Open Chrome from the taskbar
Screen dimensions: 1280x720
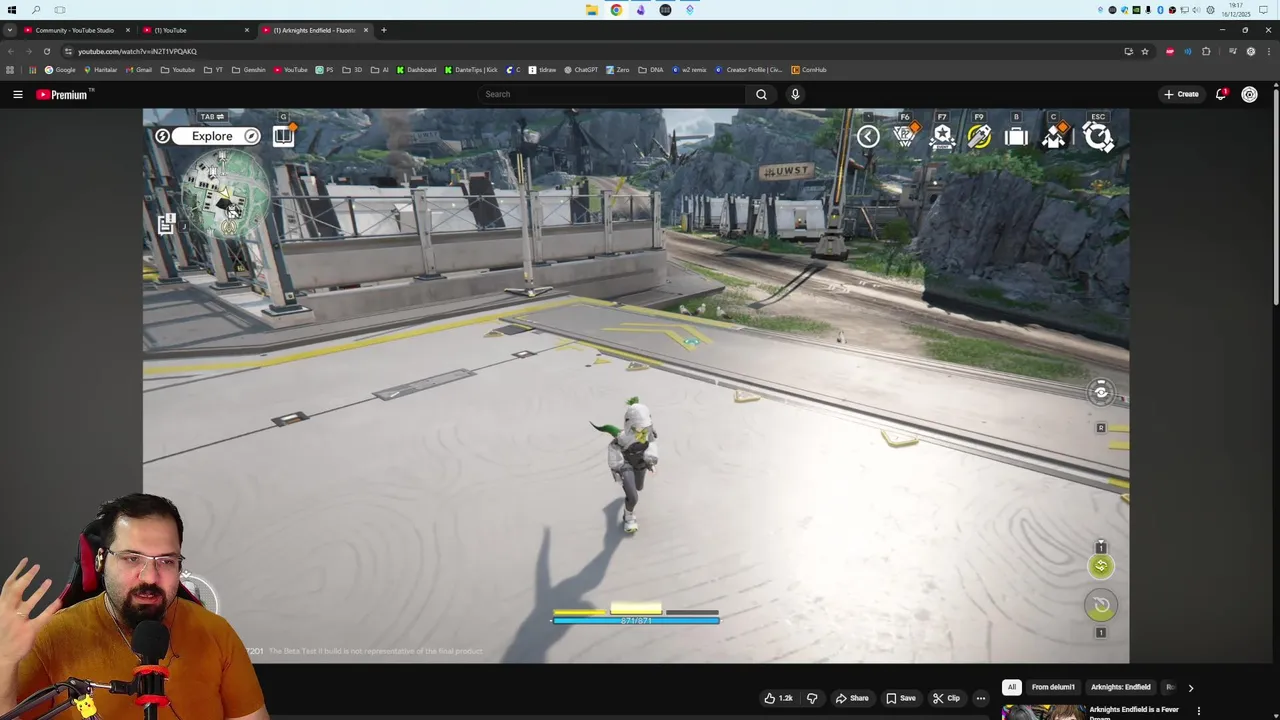[x=616, y=10]
